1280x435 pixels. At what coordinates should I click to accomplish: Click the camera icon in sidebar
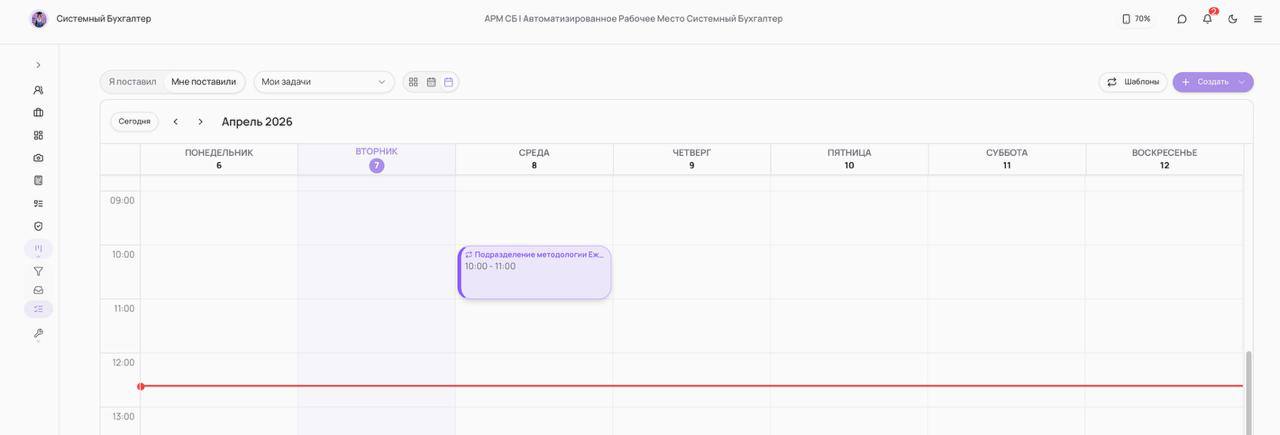click(x=38, y=158)
